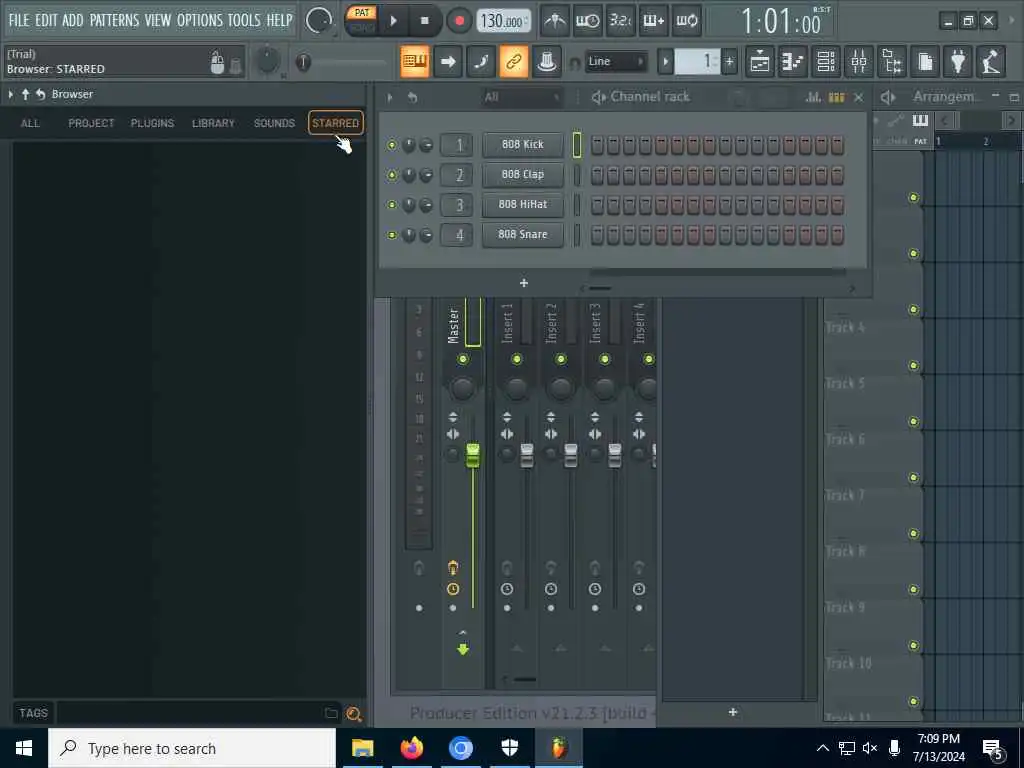
Task: Toggle the link multi-controller chain icon
Action: [x=514, y=61]
